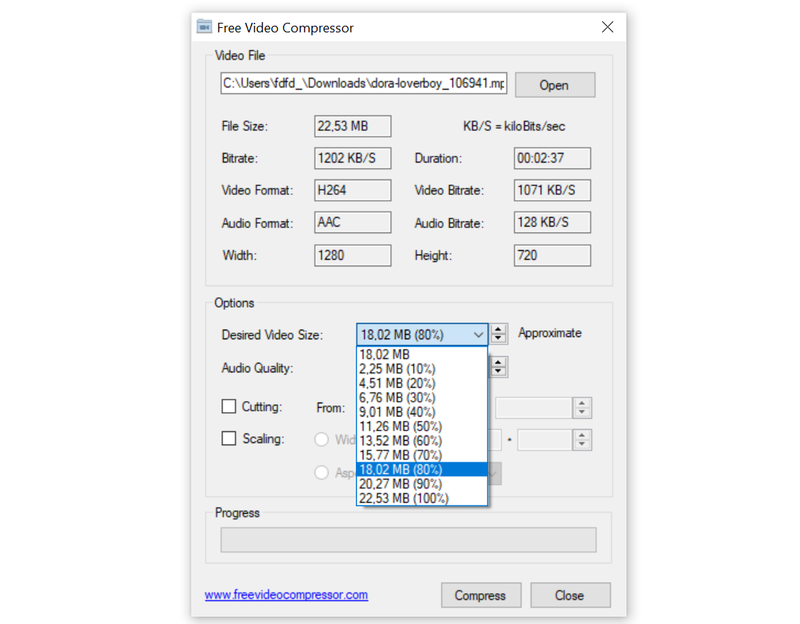Click the Bitrate field showing 1202 KB/S
Screen dimensions: 800x624
tap(353, 158)
